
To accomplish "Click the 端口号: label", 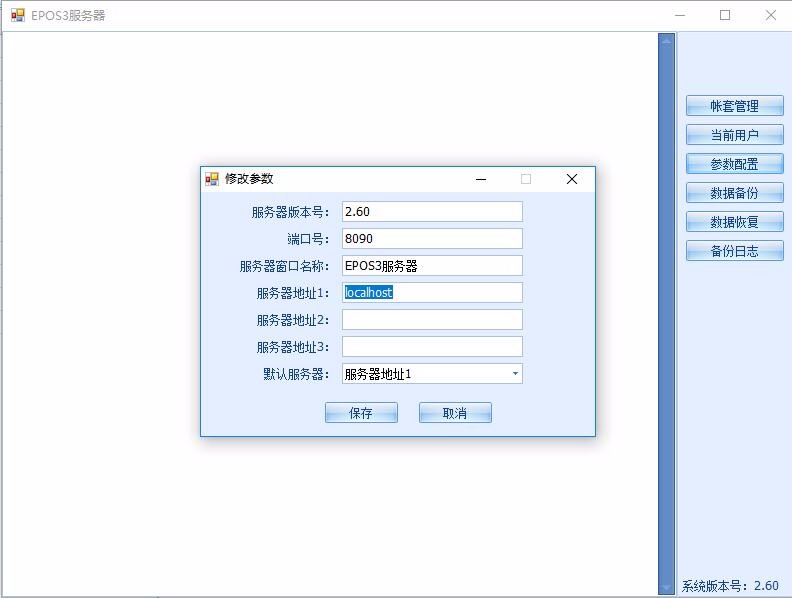I will click(308, 239).
